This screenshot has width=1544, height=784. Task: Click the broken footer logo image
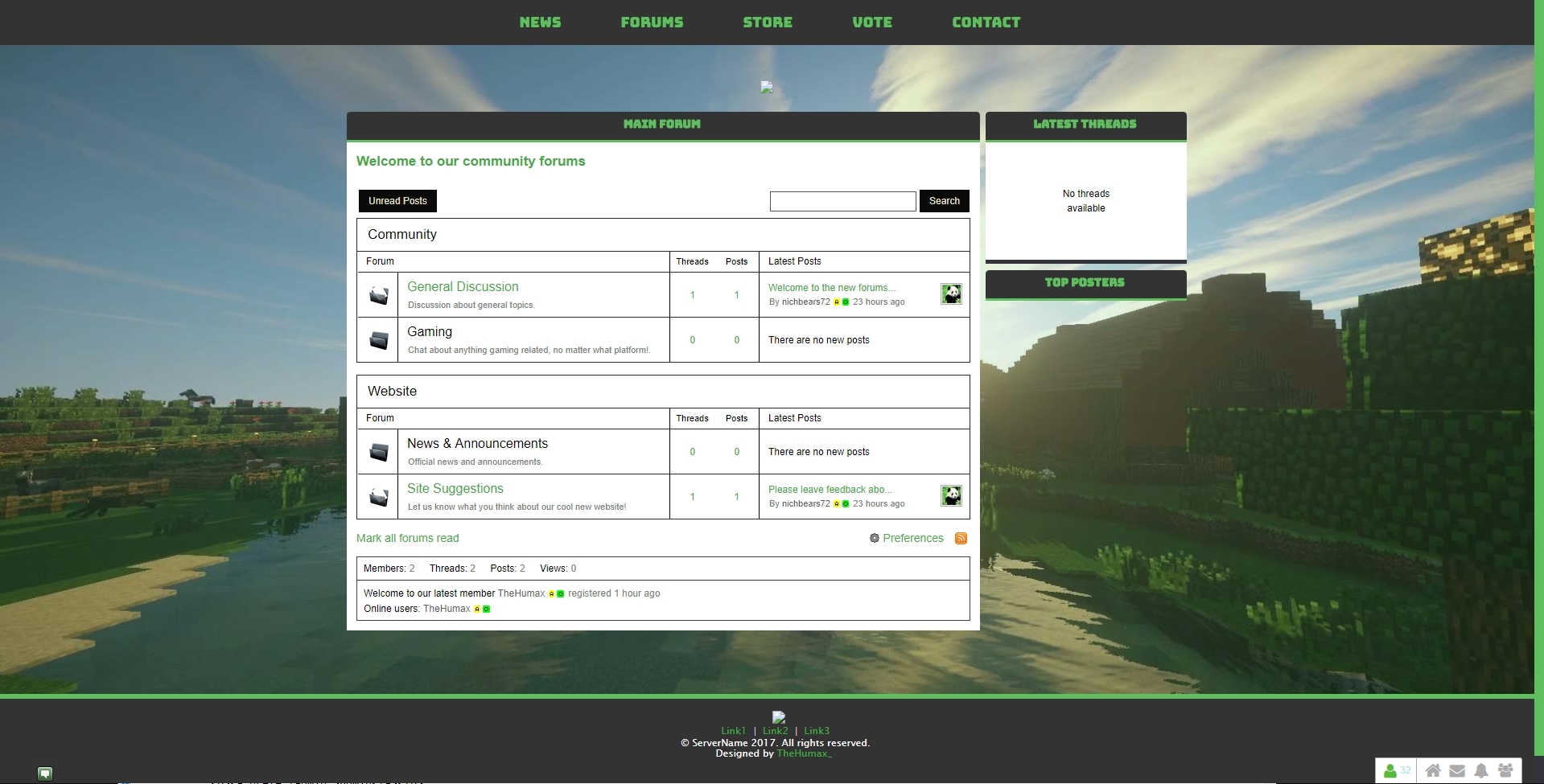point(778,716)
